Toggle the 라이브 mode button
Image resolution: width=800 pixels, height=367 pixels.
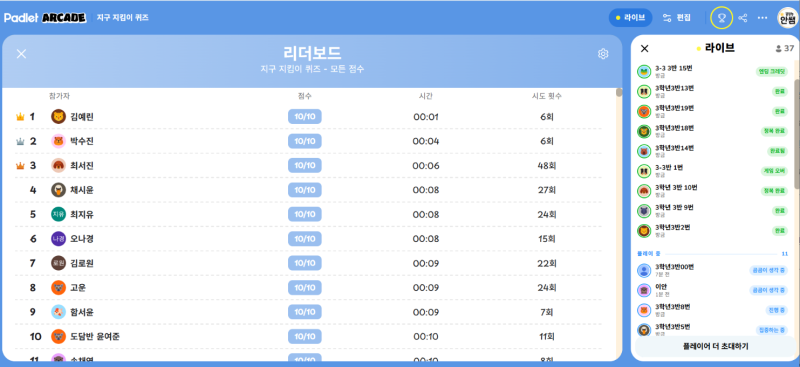(x=630, y=18)
